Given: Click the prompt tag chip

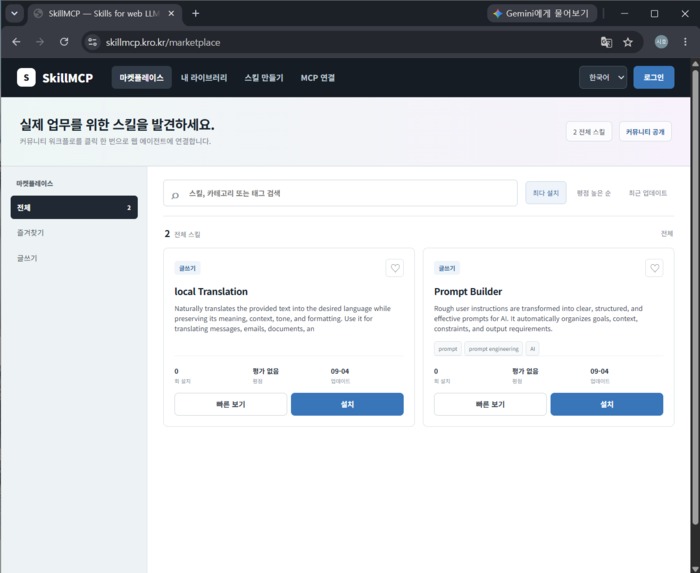Looking at the screenshot, I should coord(448,349).
